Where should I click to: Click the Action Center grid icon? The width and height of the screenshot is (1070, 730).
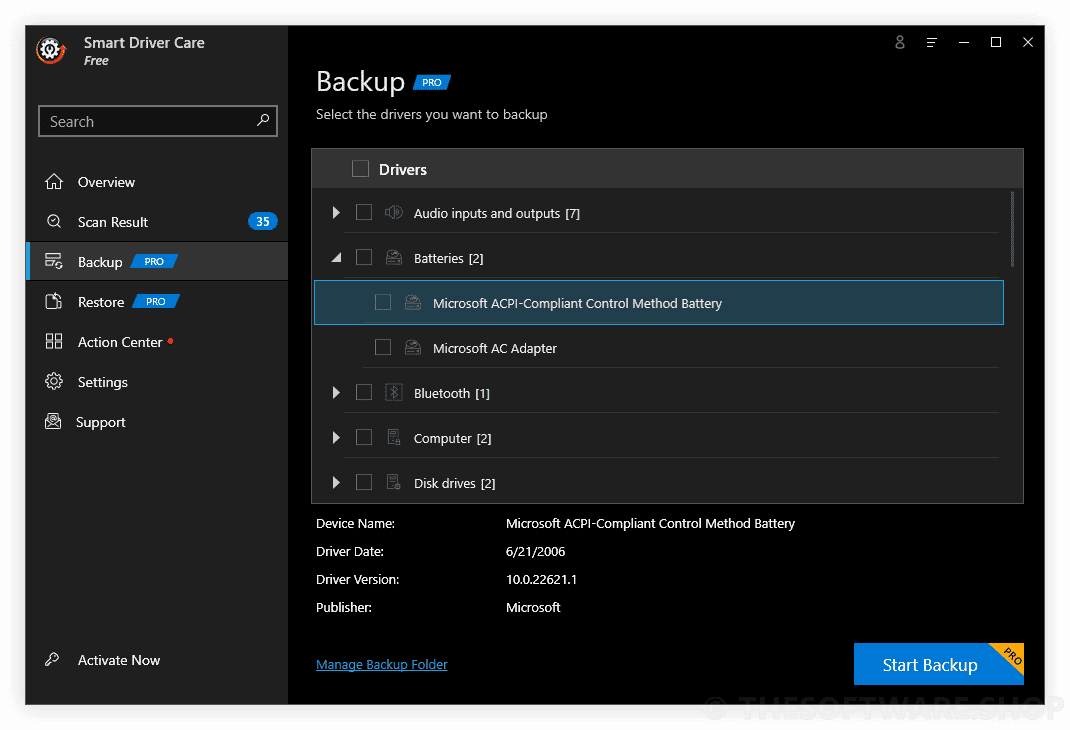pyautogui.click(x=54, y=342)
